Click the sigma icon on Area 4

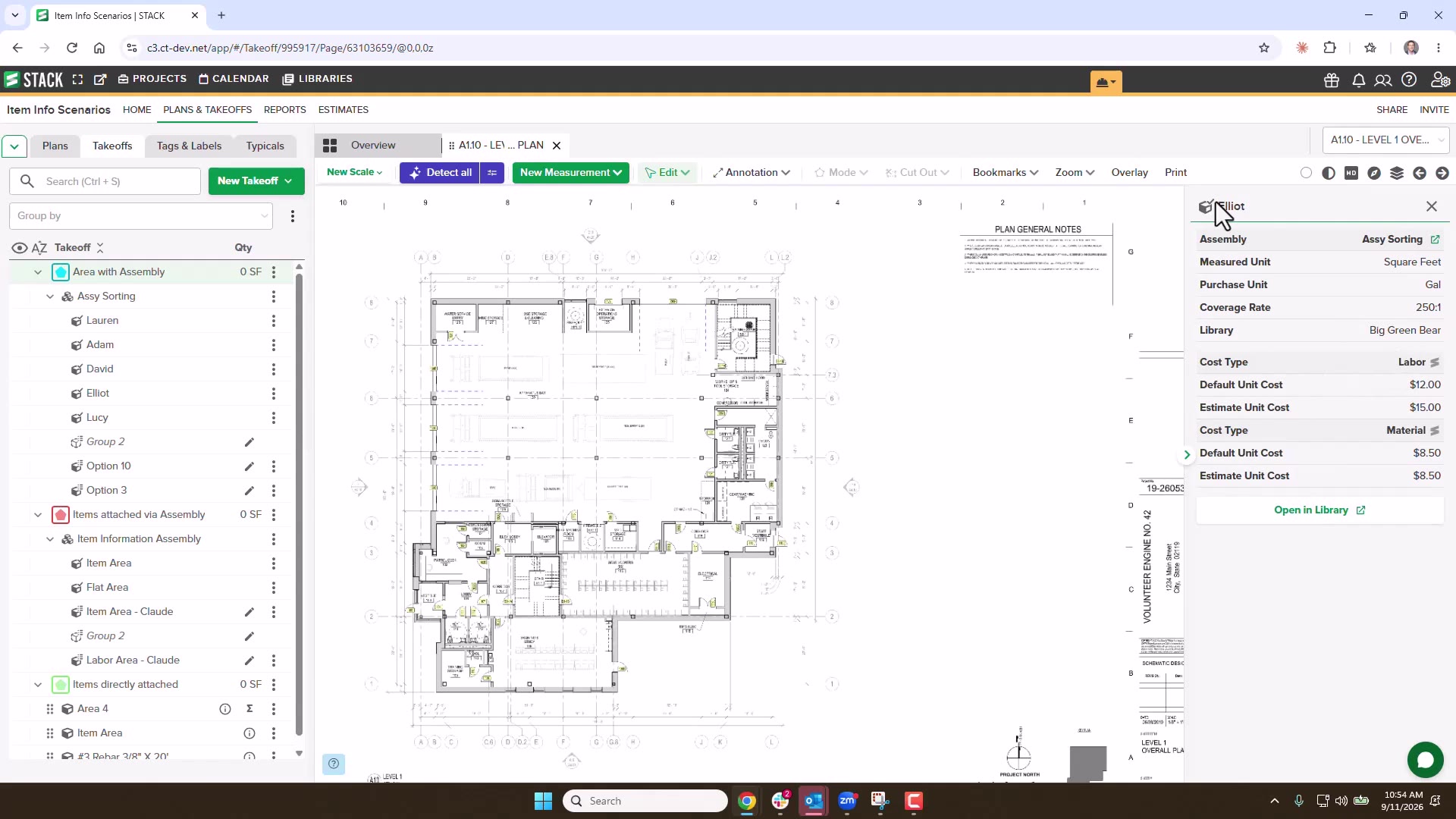pos(249,709)
